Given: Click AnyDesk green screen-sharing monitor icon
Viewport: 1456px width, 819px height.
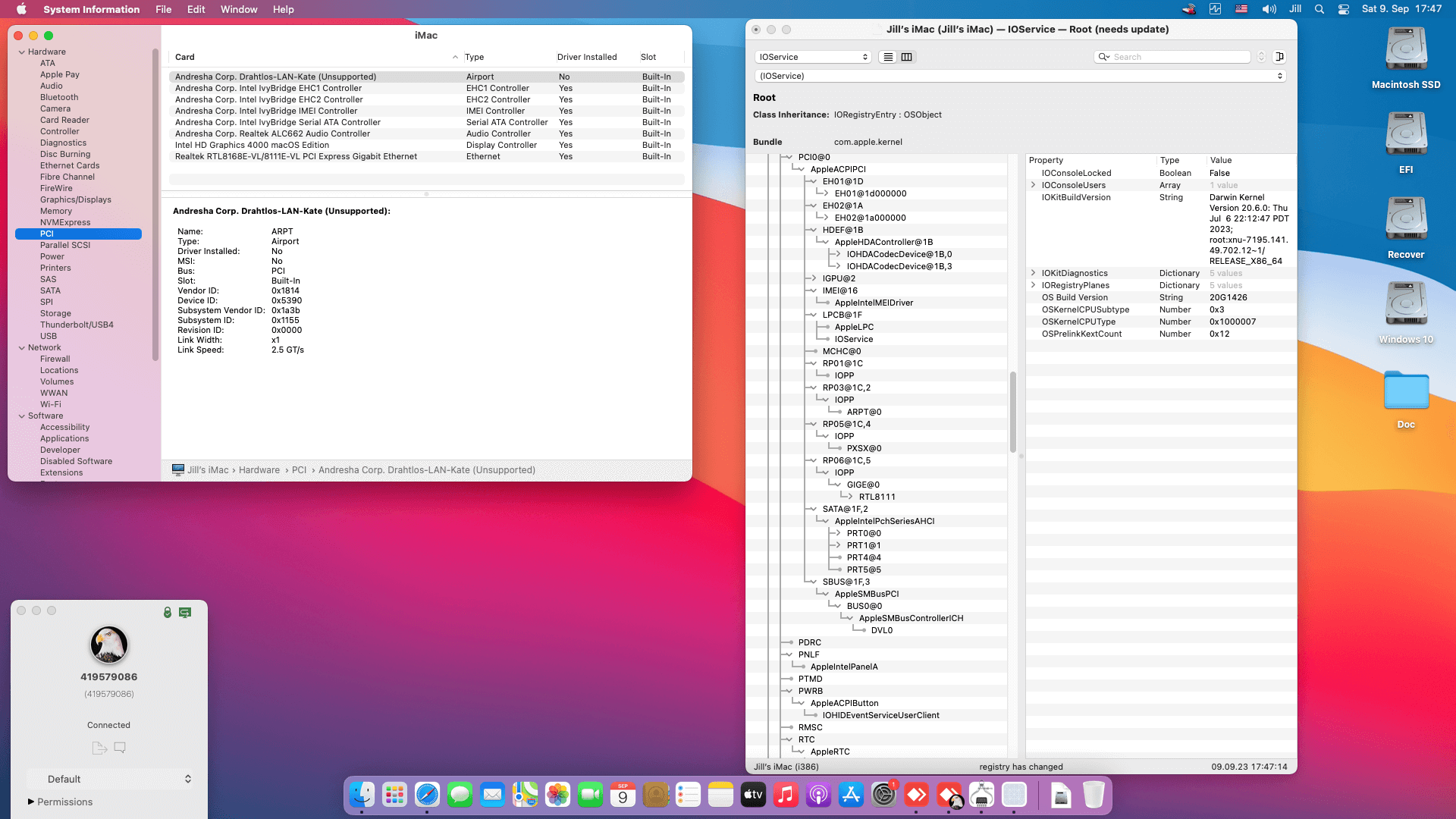Looking at the screenshot, I should click(x=185, y=612).
